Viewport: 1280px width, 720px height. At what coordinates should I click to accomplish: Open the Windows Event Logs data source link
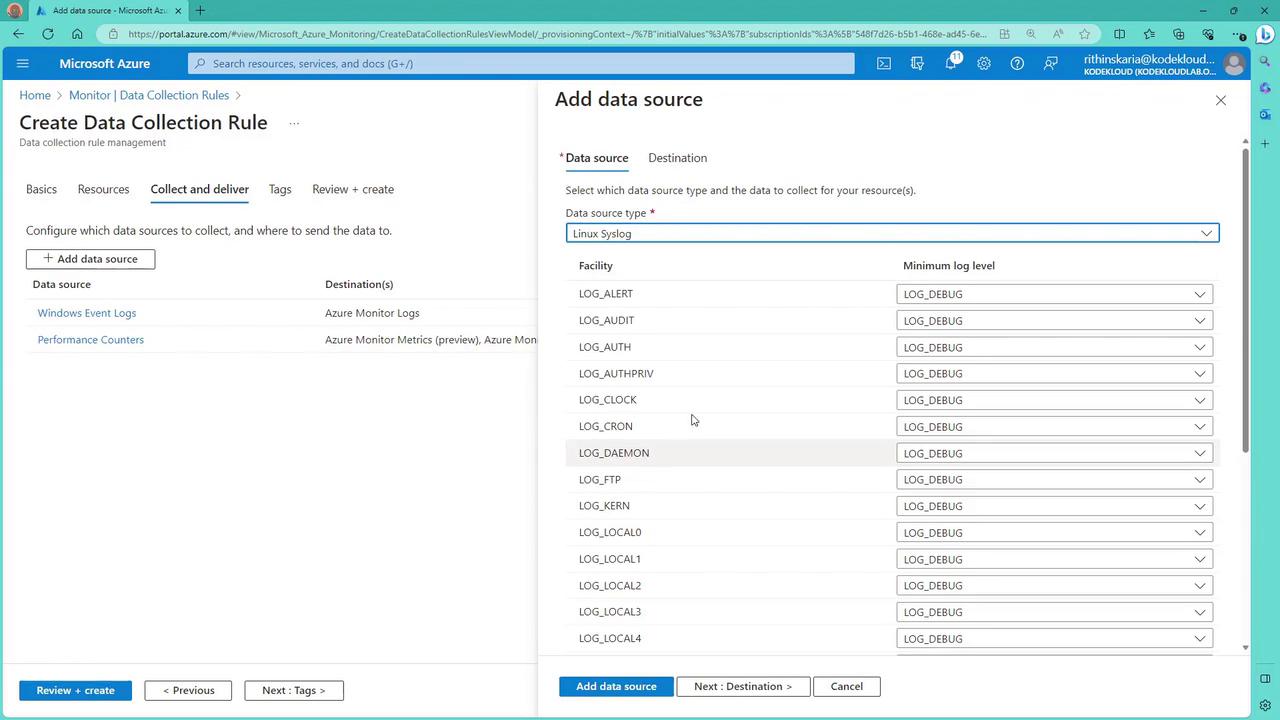click(x=87, y=313)
